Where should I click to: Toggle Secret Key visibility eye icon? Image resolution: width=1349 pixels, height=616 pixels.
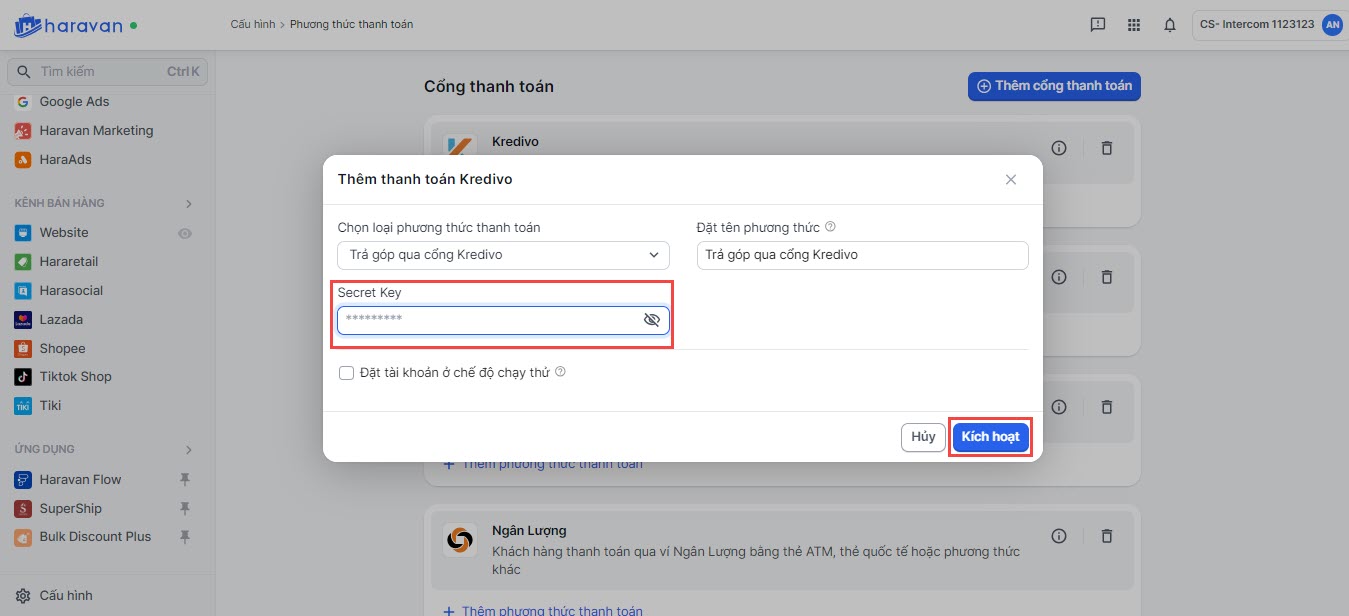[652, 320]
